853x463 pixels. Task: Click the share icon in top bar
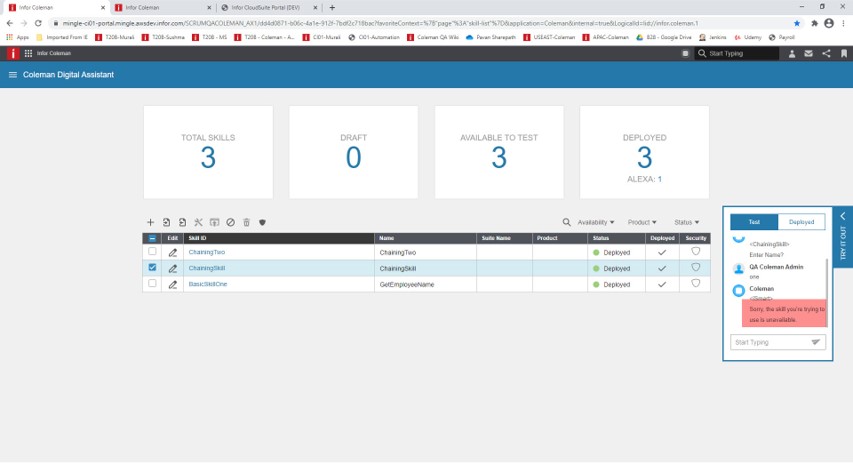click(826, 53)
